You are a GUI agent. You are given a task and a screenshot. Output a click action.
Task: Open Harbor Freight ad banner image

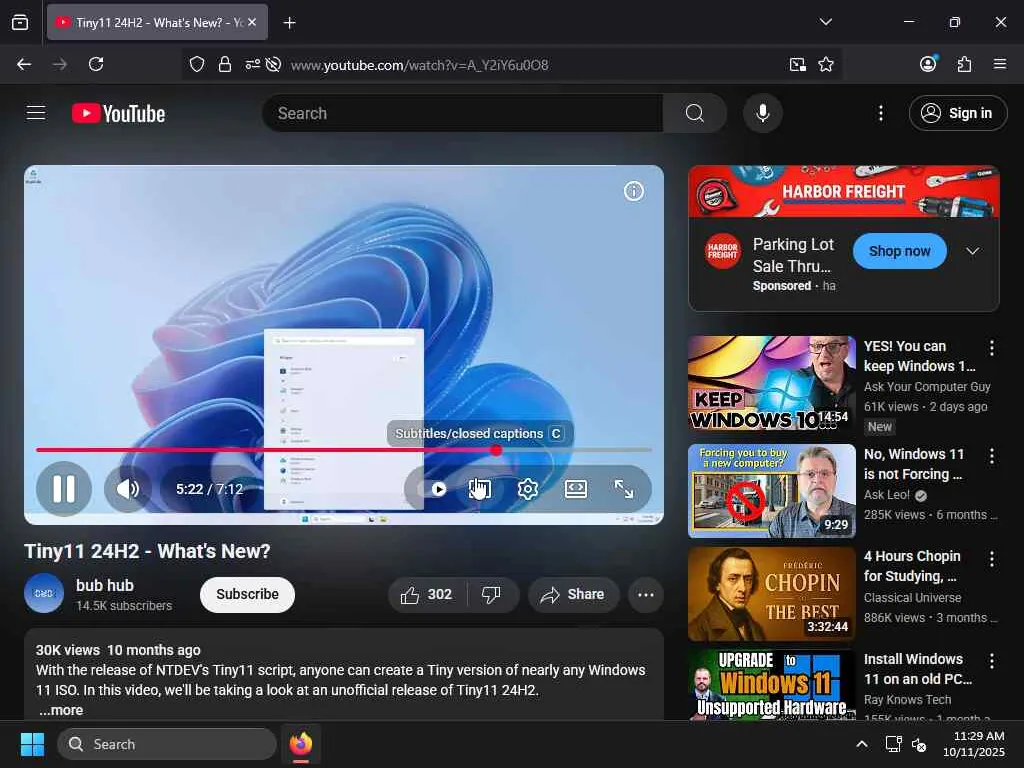click(844, 191)
